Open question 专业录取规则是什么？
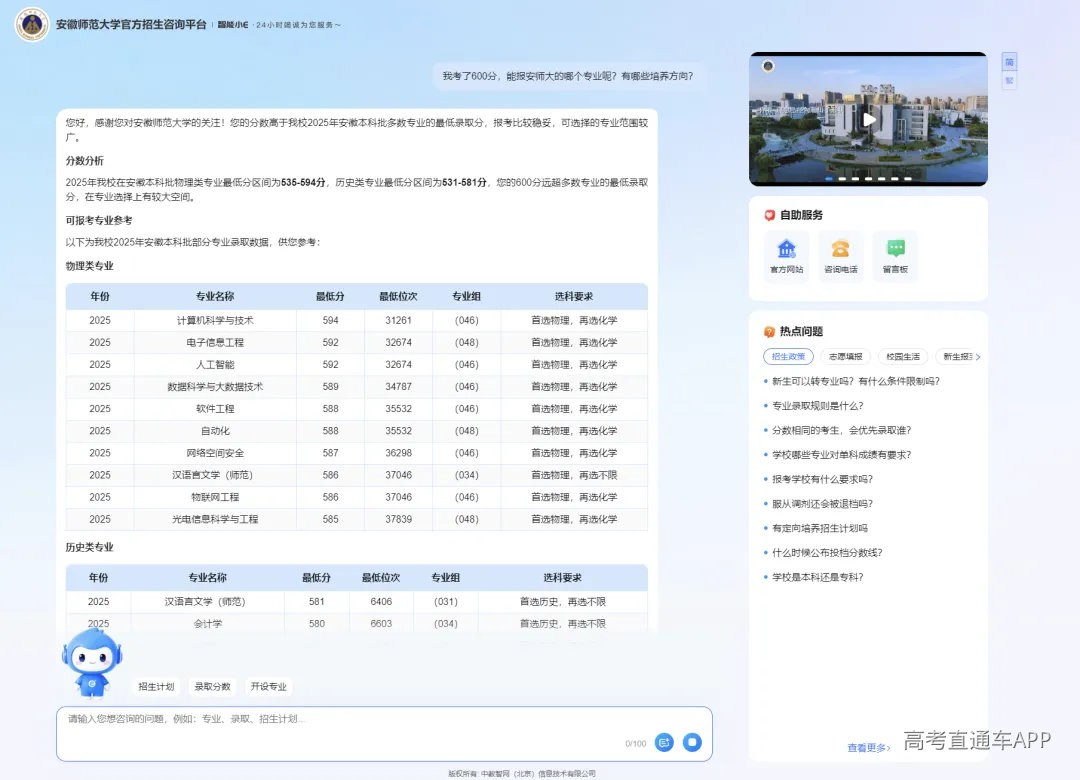 818,406
